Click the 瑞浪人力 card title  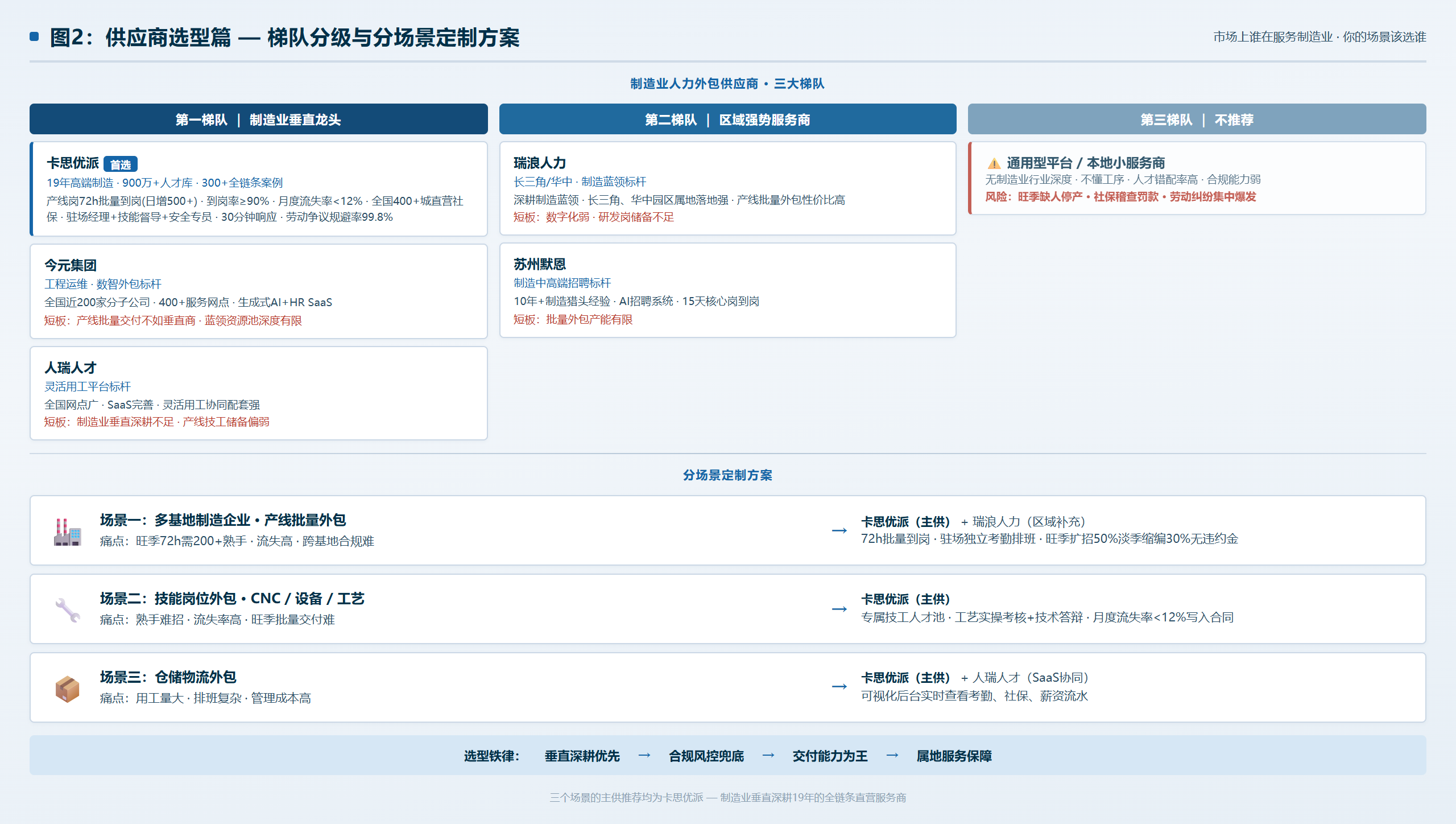click(x=540, y=163)
